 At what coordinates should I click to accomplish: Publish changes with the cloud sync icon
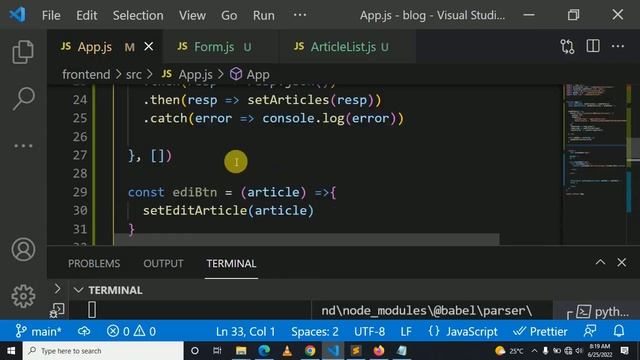pyautogui.click(x=84, y=331)
